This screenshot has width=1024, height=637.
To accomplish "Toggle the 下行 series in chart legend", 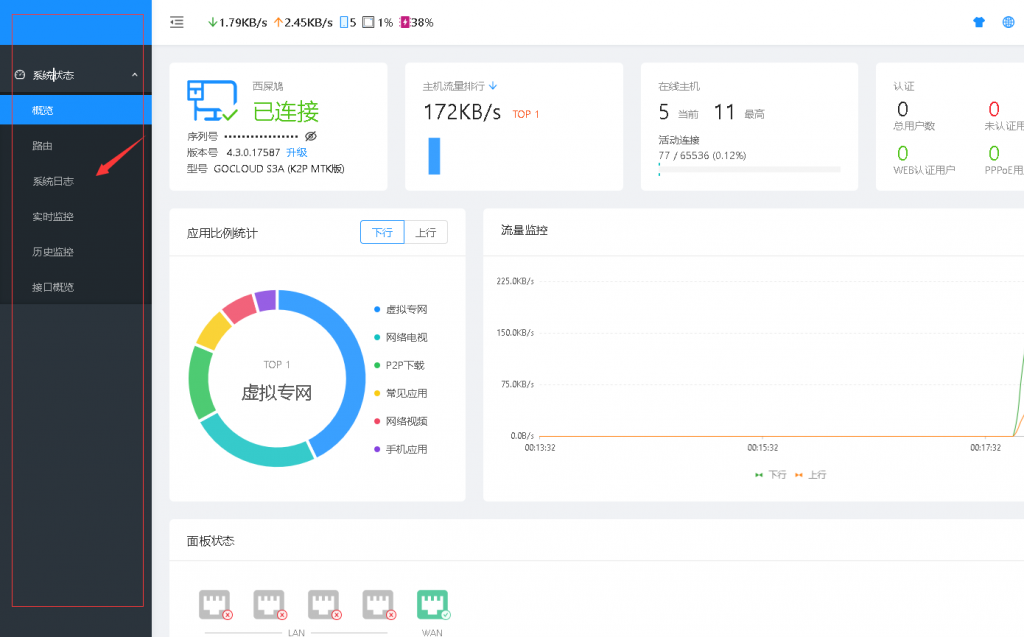I will pos(770,475).
